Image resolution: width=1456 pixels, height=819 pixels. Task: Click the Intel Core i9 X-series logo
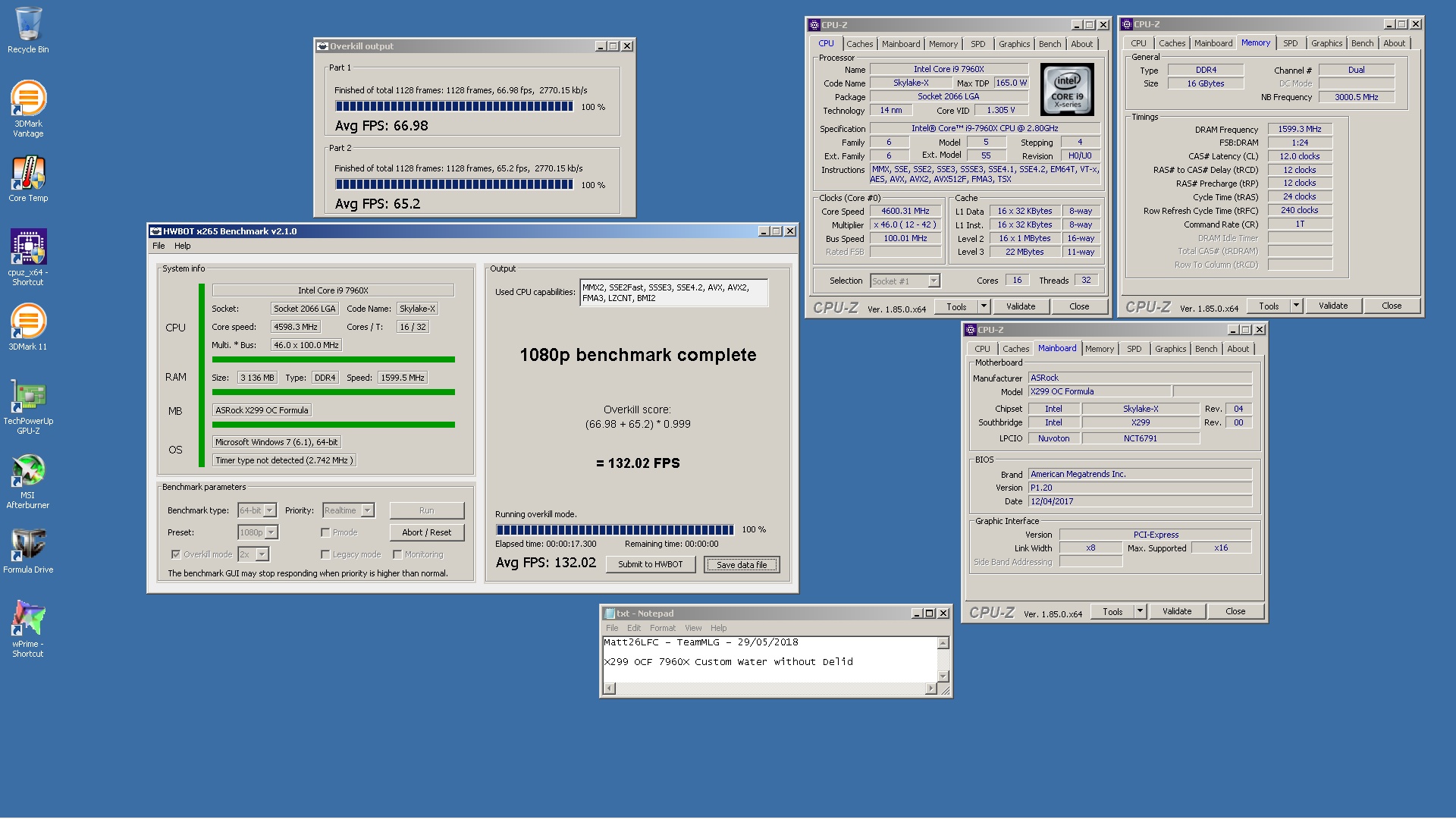[x=1067, y=90]
